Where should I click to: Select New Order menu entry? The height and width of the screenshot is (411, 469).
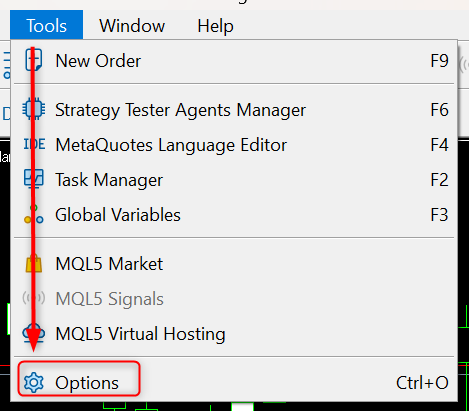(234, 61)
